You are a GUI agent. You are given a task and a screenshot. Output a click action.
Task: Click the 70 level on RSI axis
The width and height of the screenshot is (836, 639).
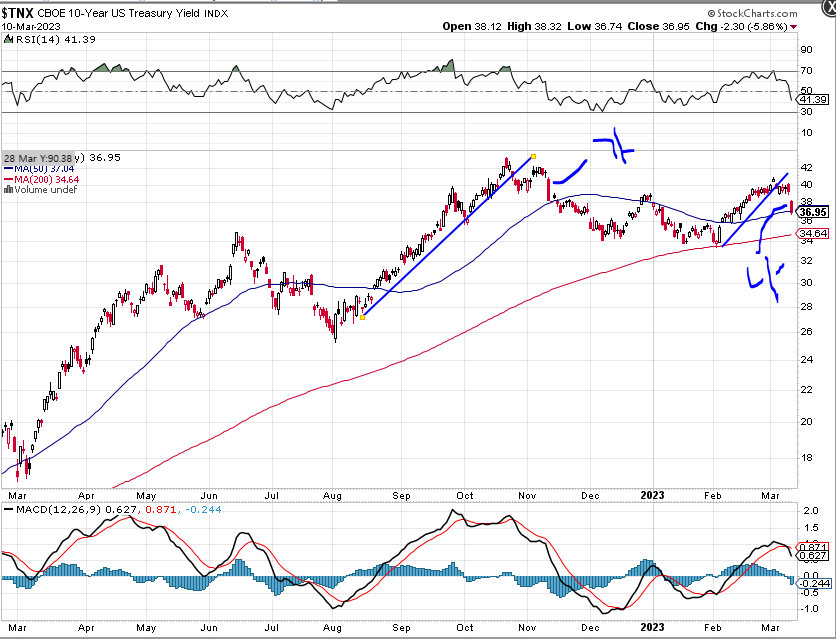pyautogui.click(x=807, y=70)
